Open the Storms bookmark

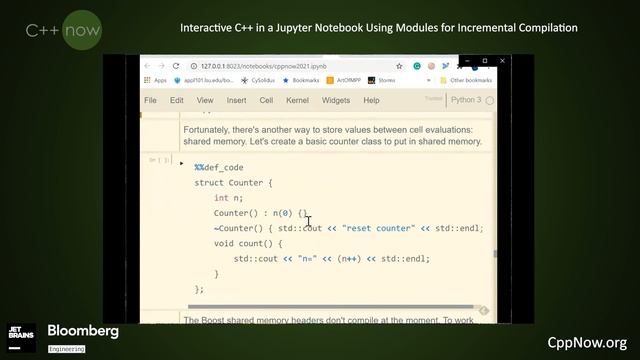coord(382,80)
